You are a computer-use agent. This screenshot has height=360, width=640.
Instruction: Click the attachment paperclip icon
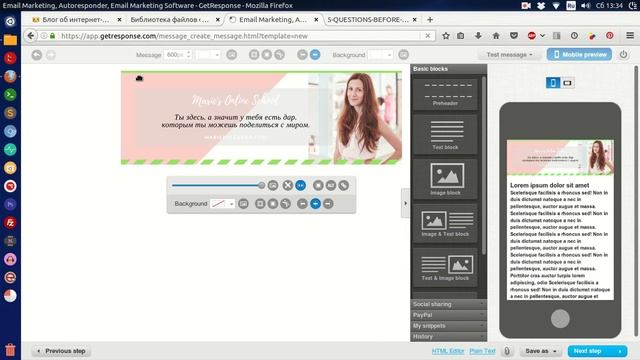507,351
